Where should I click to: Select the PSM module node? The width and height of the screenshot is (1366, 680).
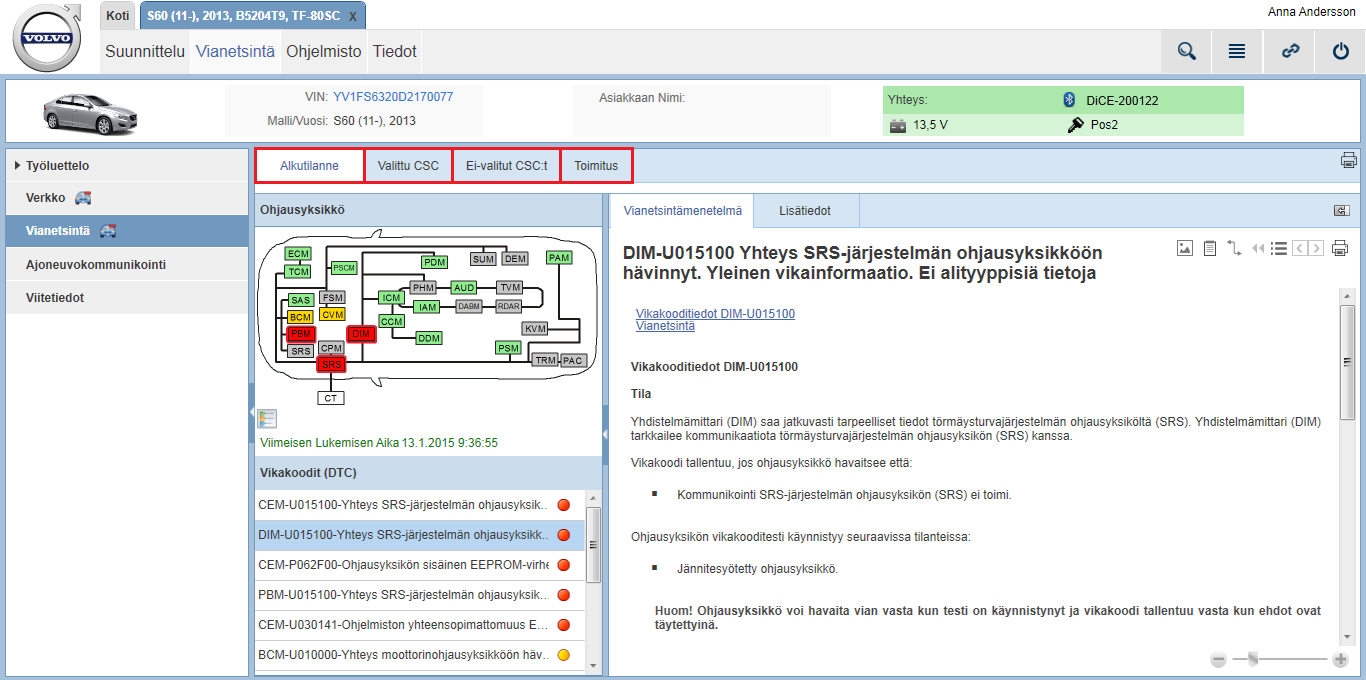508,348
